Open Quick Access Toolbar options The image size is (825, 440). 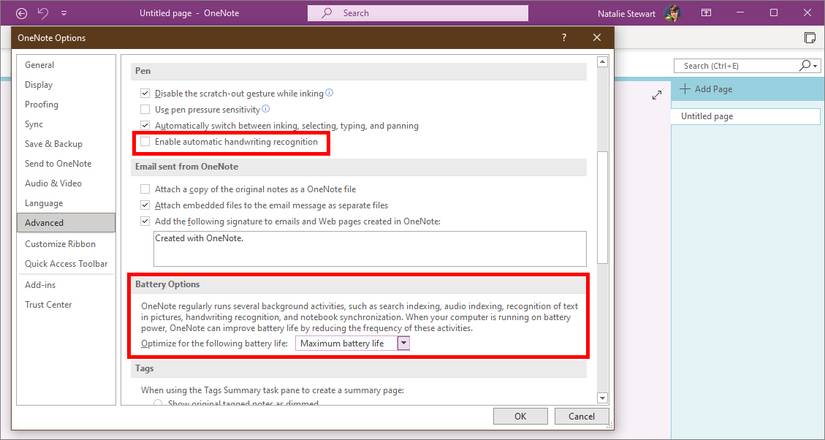click(x=66, y=263)
